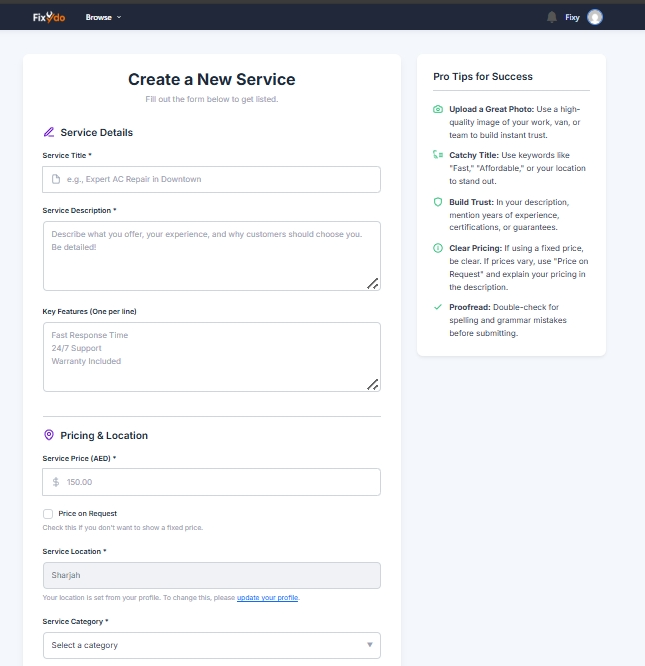
Task: Click the notification bell icon
Action: [551, 17]
